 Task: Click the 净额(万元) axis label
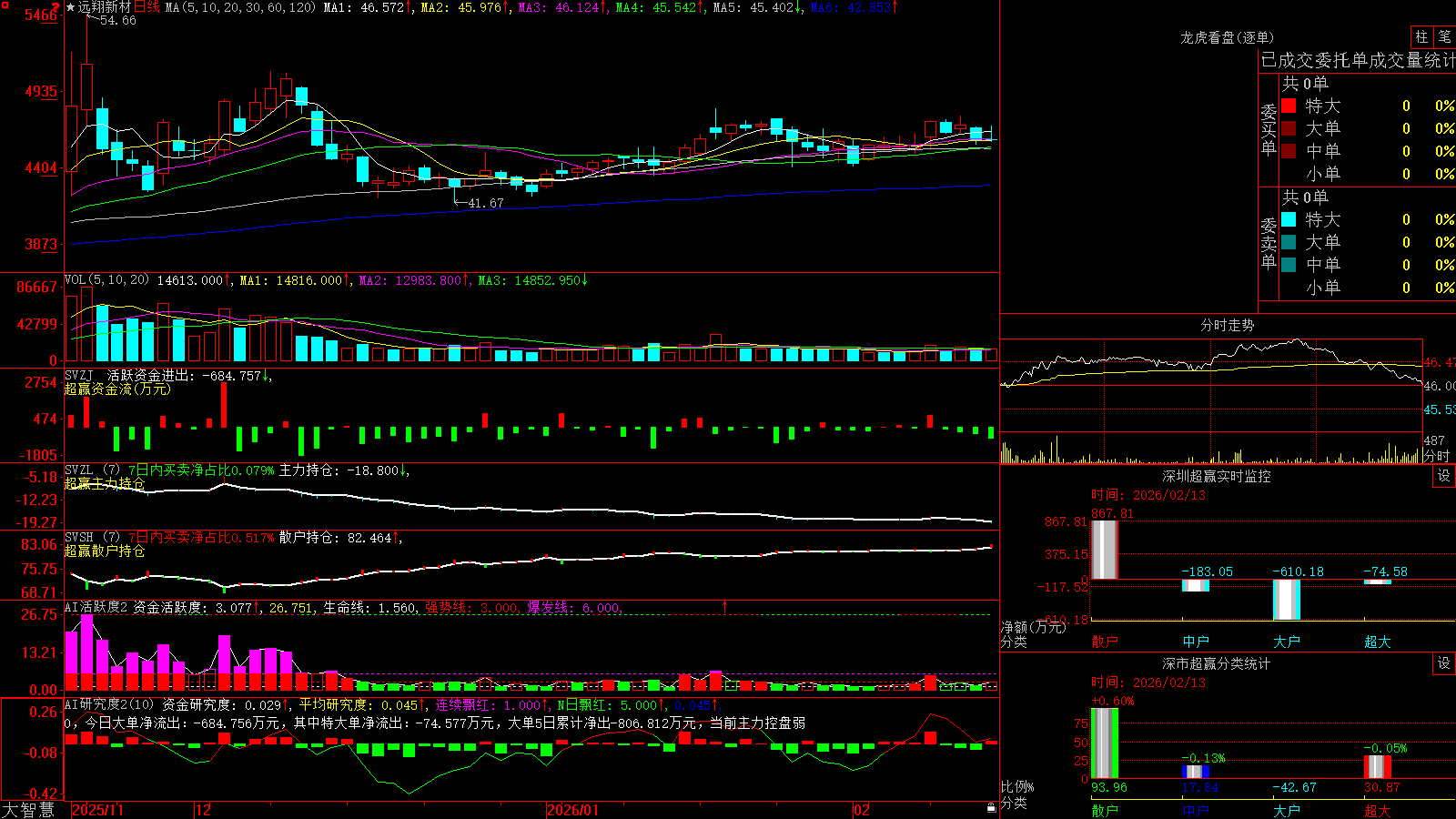(1033, 627)
